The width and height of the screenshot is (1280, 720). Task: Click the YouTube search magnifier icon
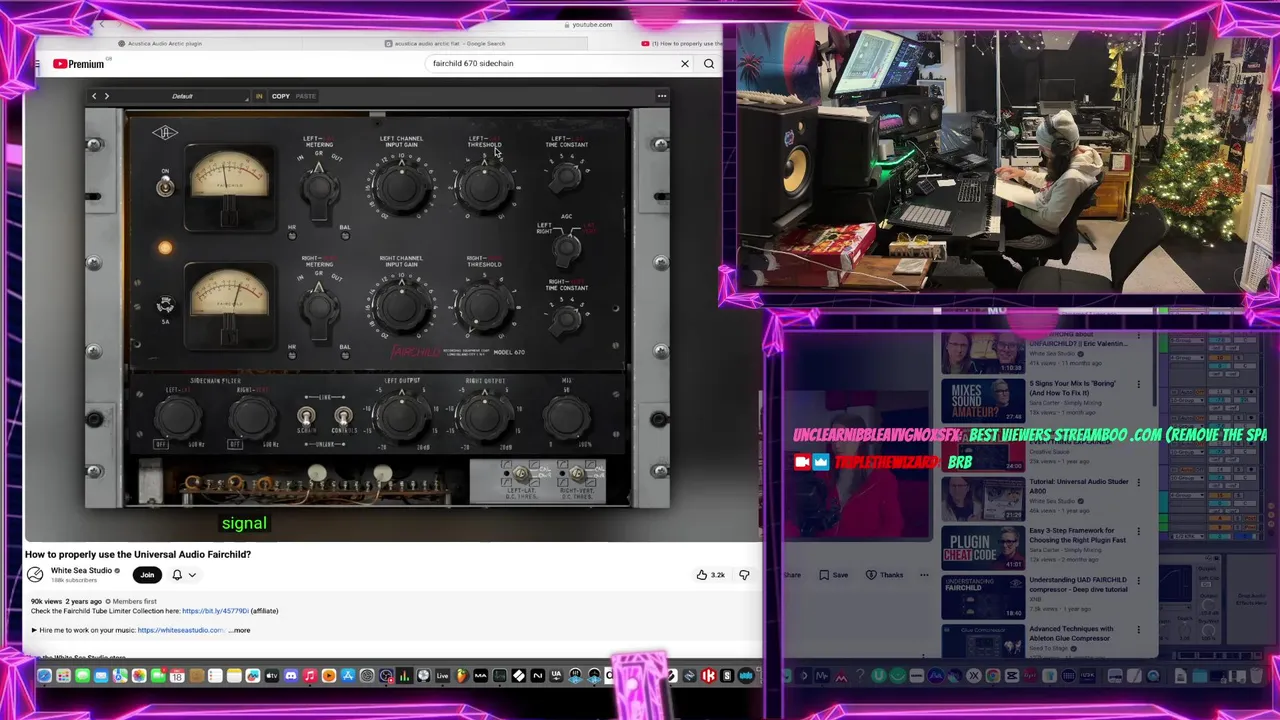coord(709,64)
